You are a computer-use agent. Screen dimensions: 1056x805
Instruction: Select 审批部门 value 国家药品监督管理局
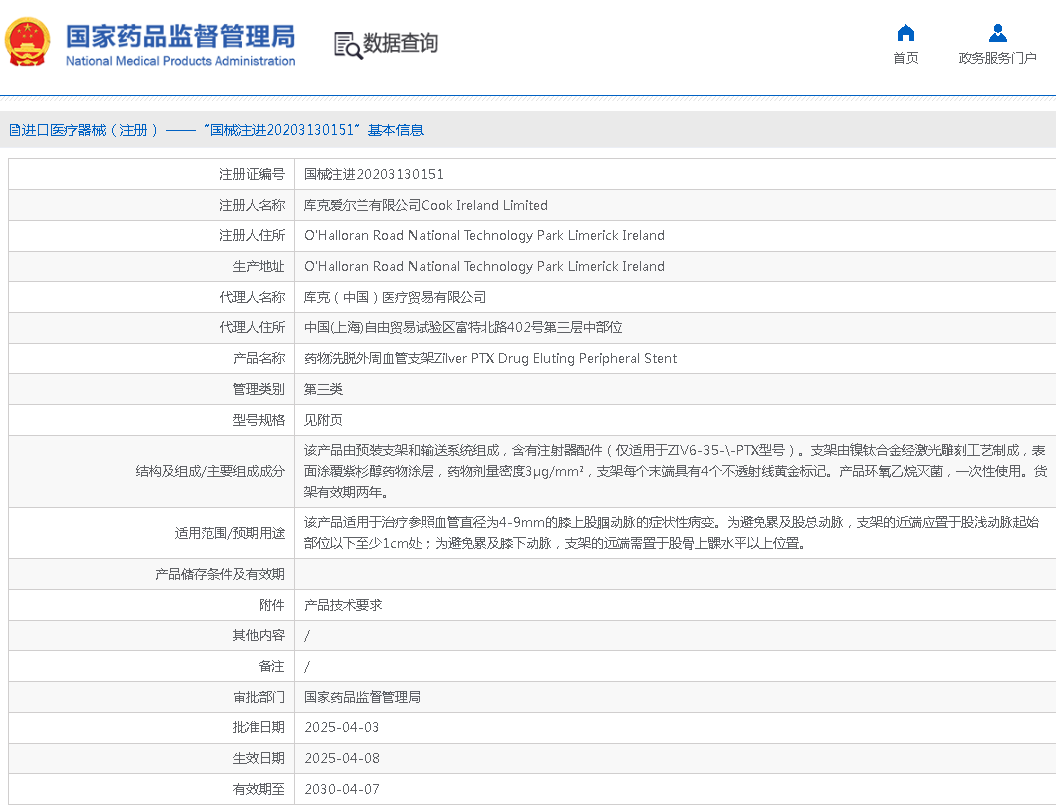point(362,697)
